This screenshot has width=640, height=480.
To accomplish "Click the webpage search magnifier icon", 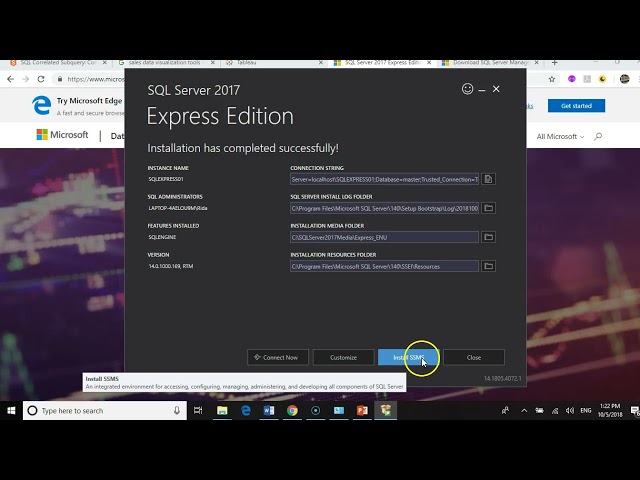I will (x=598, y=136).
